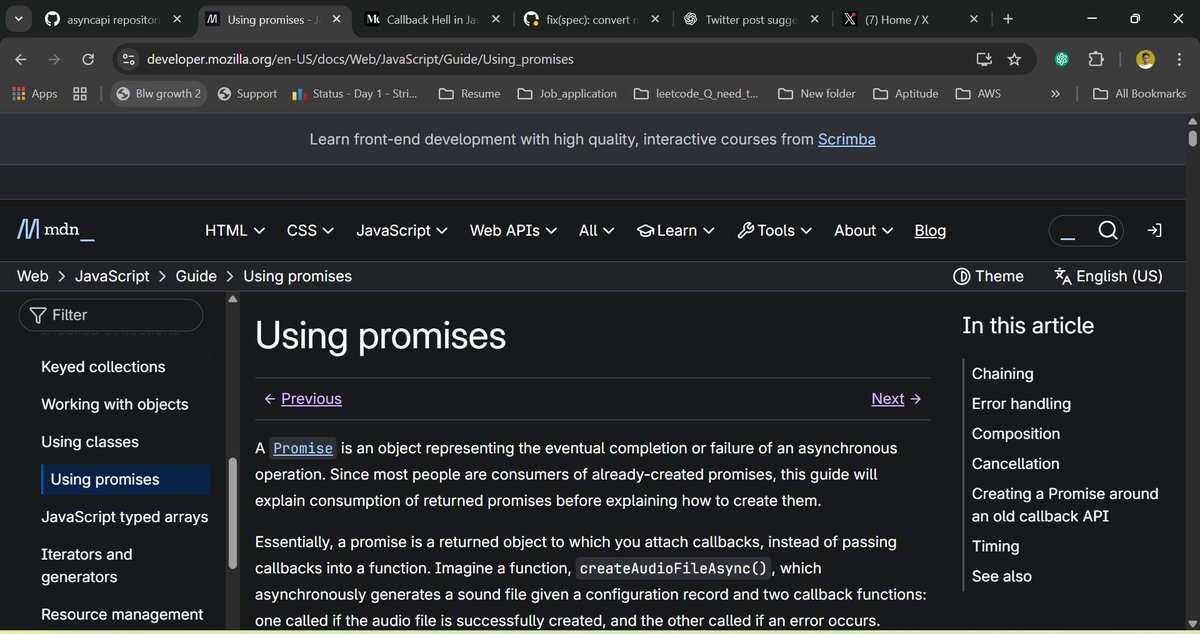Image resolution: width=1200 pixels, height=634 pixels.
Task: Open the Theme switcher
Action: (988, 276)
